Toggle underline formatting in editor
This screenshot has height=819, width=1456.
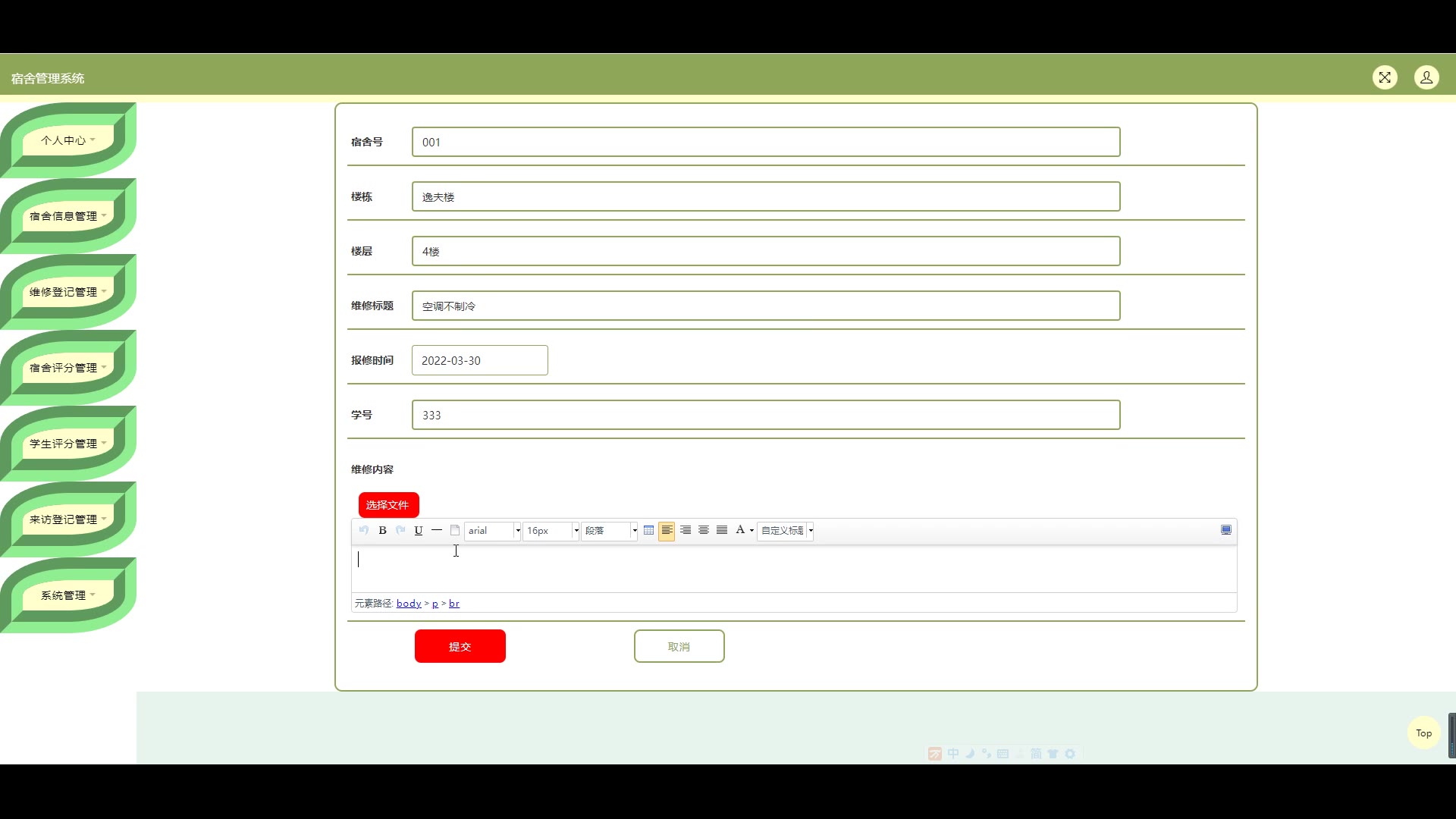coord(419,531)
